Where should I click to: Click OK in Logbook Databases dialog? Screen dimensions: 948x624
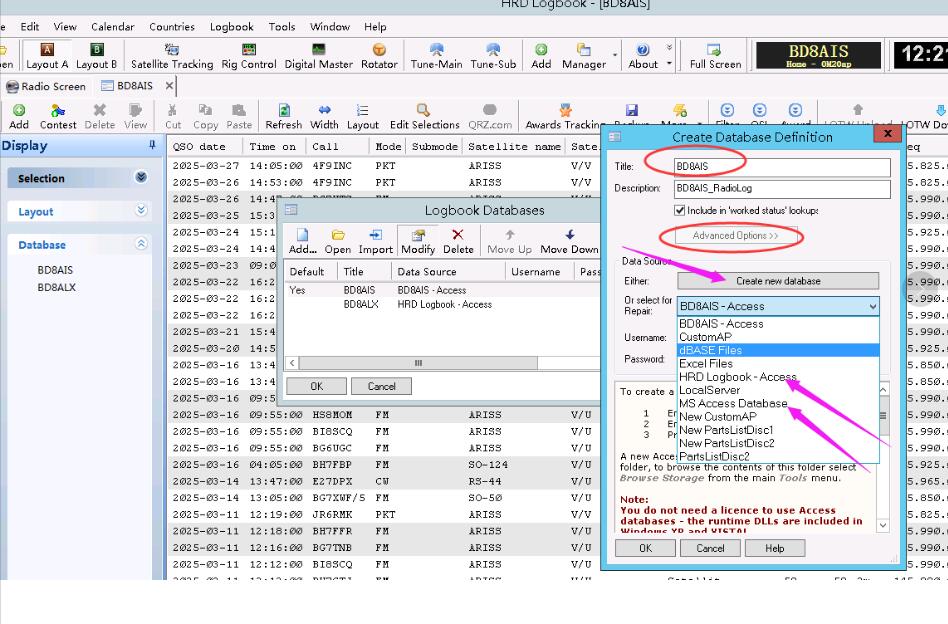pos(316,386)
